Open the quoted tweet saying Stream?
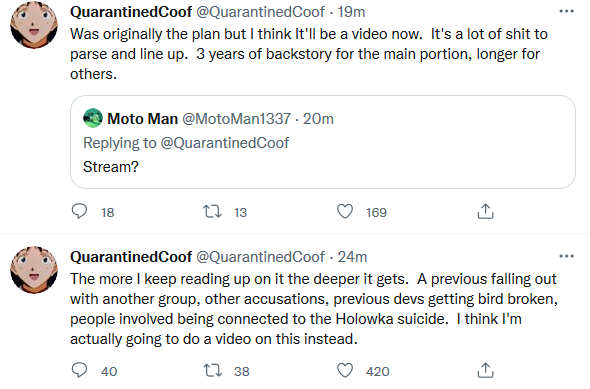 323,142
